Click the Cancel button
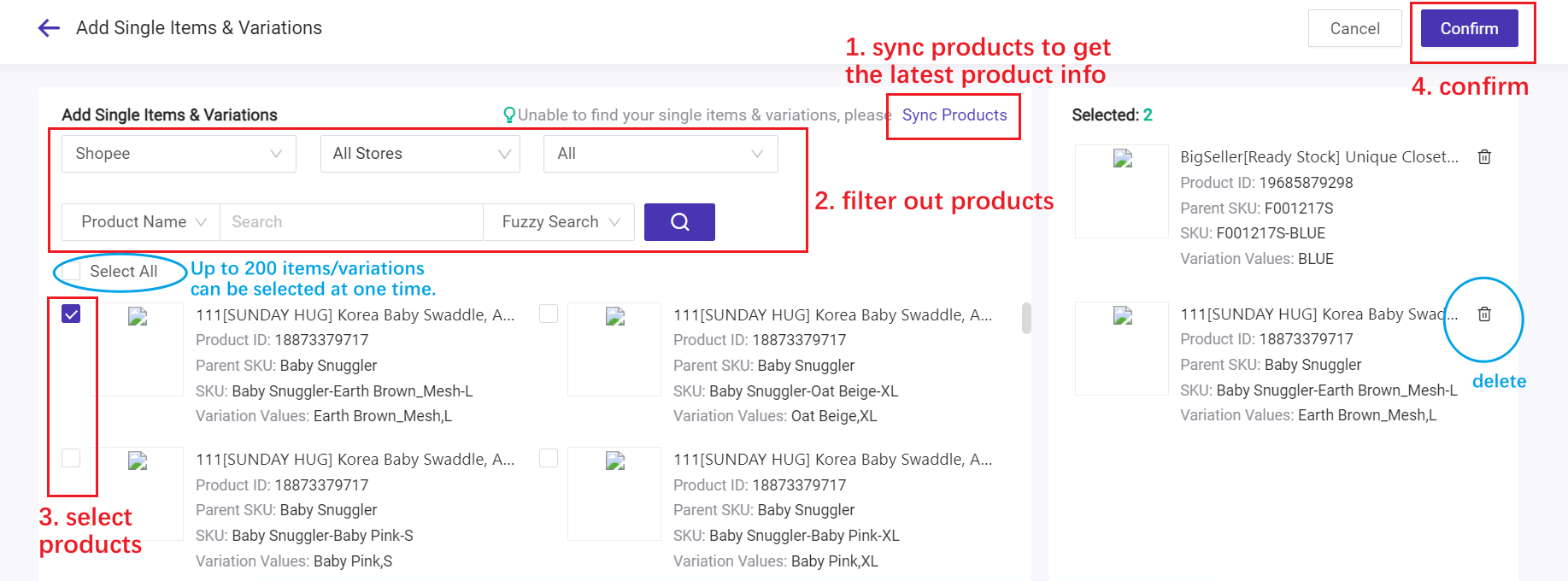 pyautogui.click(x=1355, y=28)
